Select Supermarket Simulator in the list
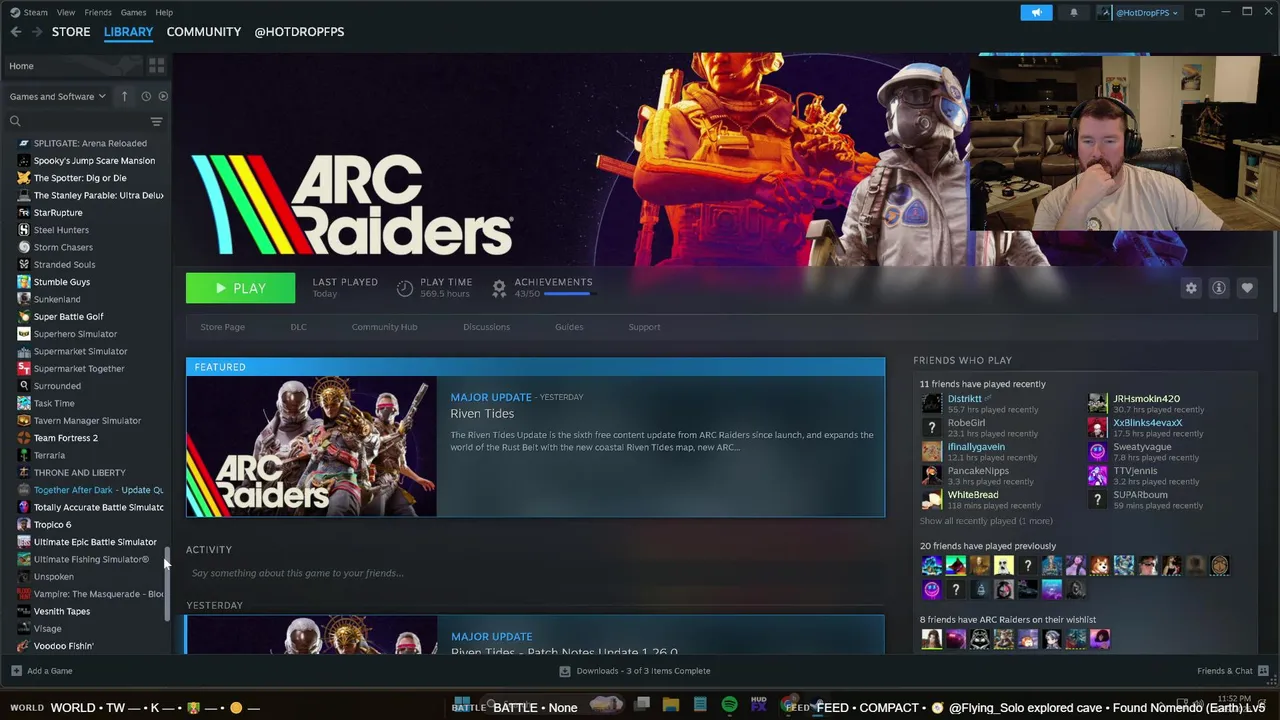 click(80, 351)
